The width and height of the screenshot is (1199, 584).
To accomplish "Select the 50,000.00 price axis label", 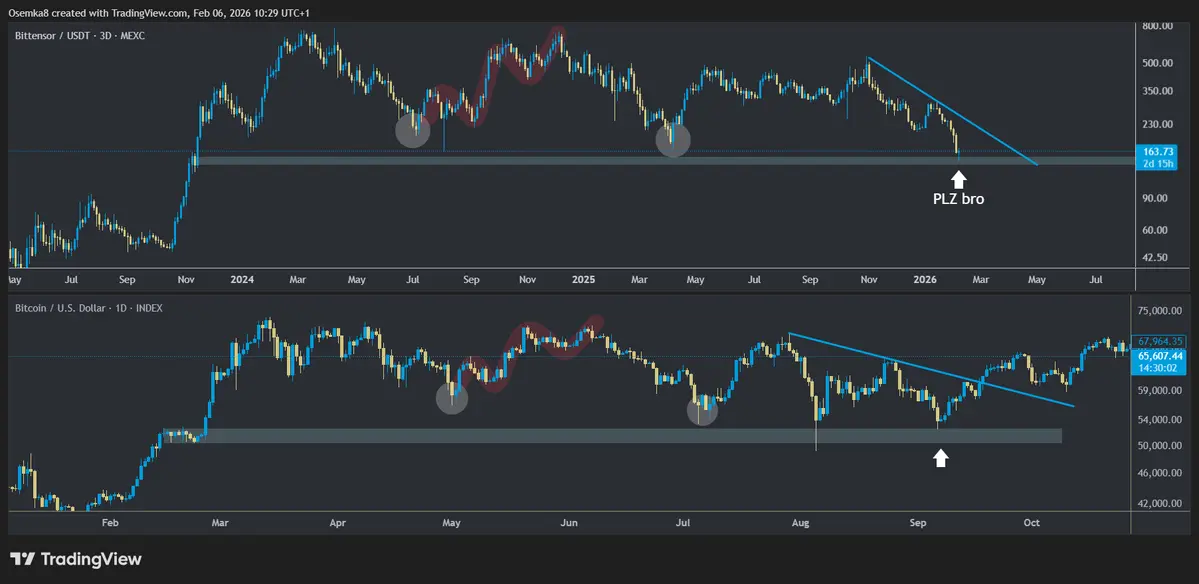I will 1162,446.
